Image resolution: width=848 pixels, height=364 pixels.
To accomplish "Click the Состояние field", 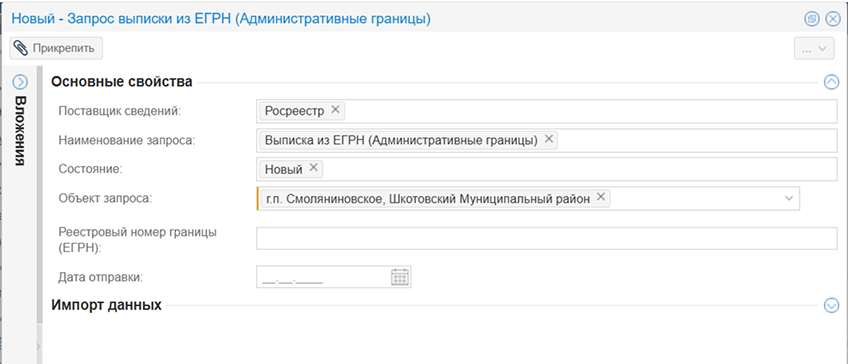I will click(x=547, y=169).
